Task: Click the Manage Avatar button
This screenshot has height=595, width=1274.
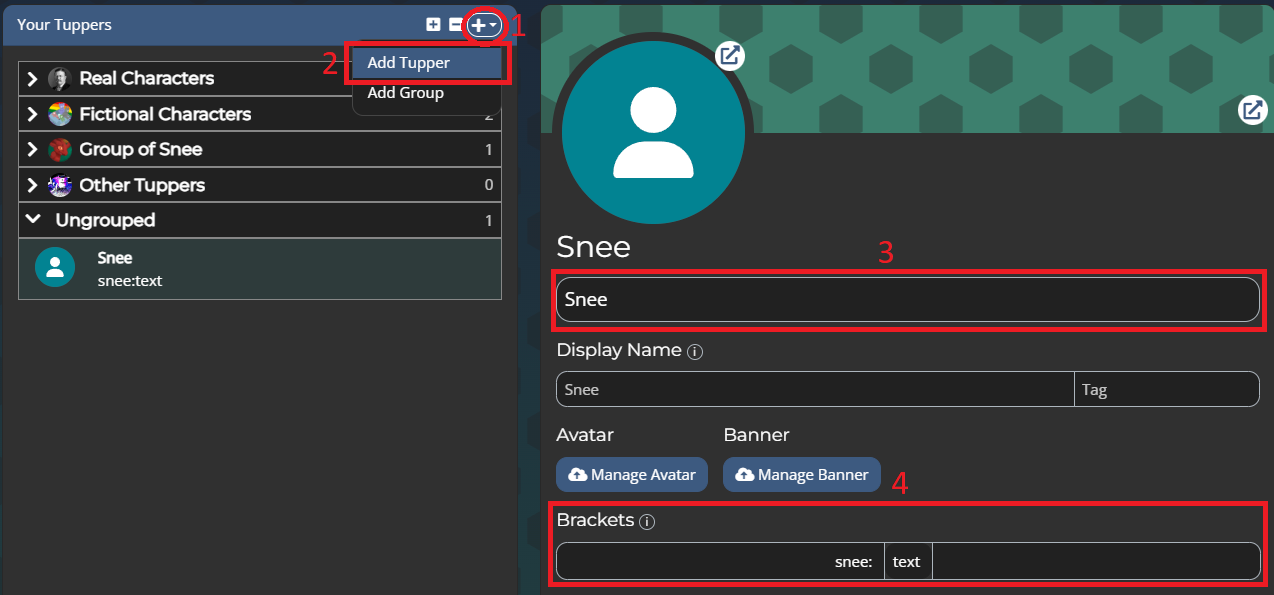Action: (x=631, y=474)
